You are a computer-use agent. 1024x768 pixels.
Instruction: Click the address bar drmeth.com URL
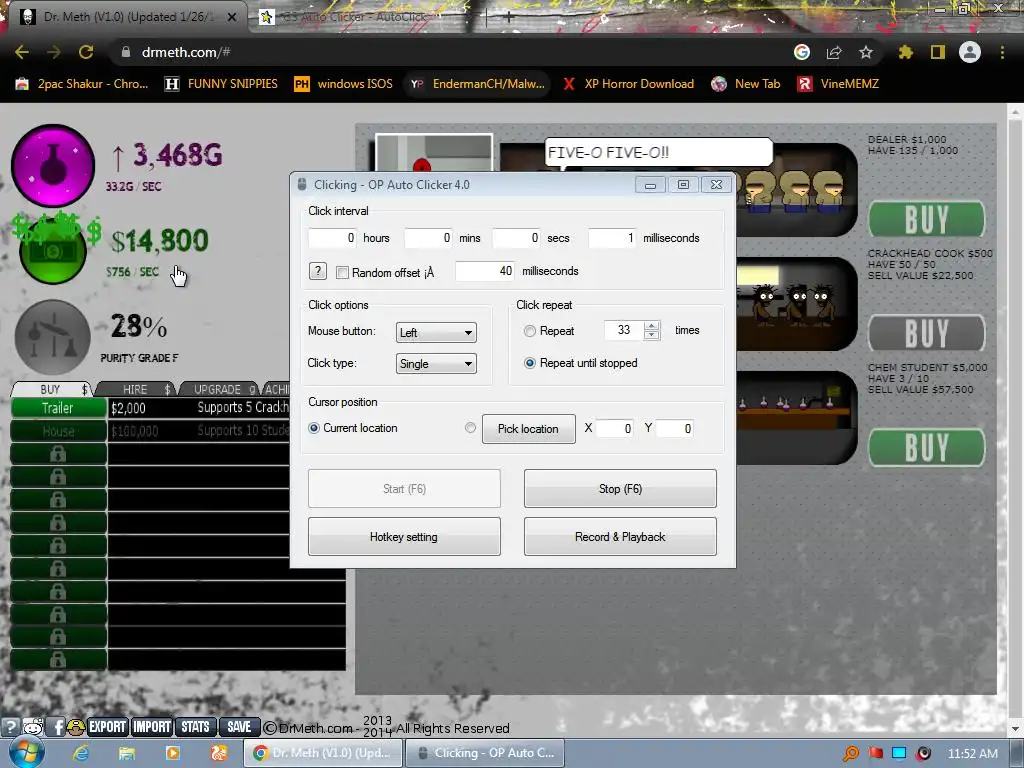pyautogui.click(x=185, y=52)
